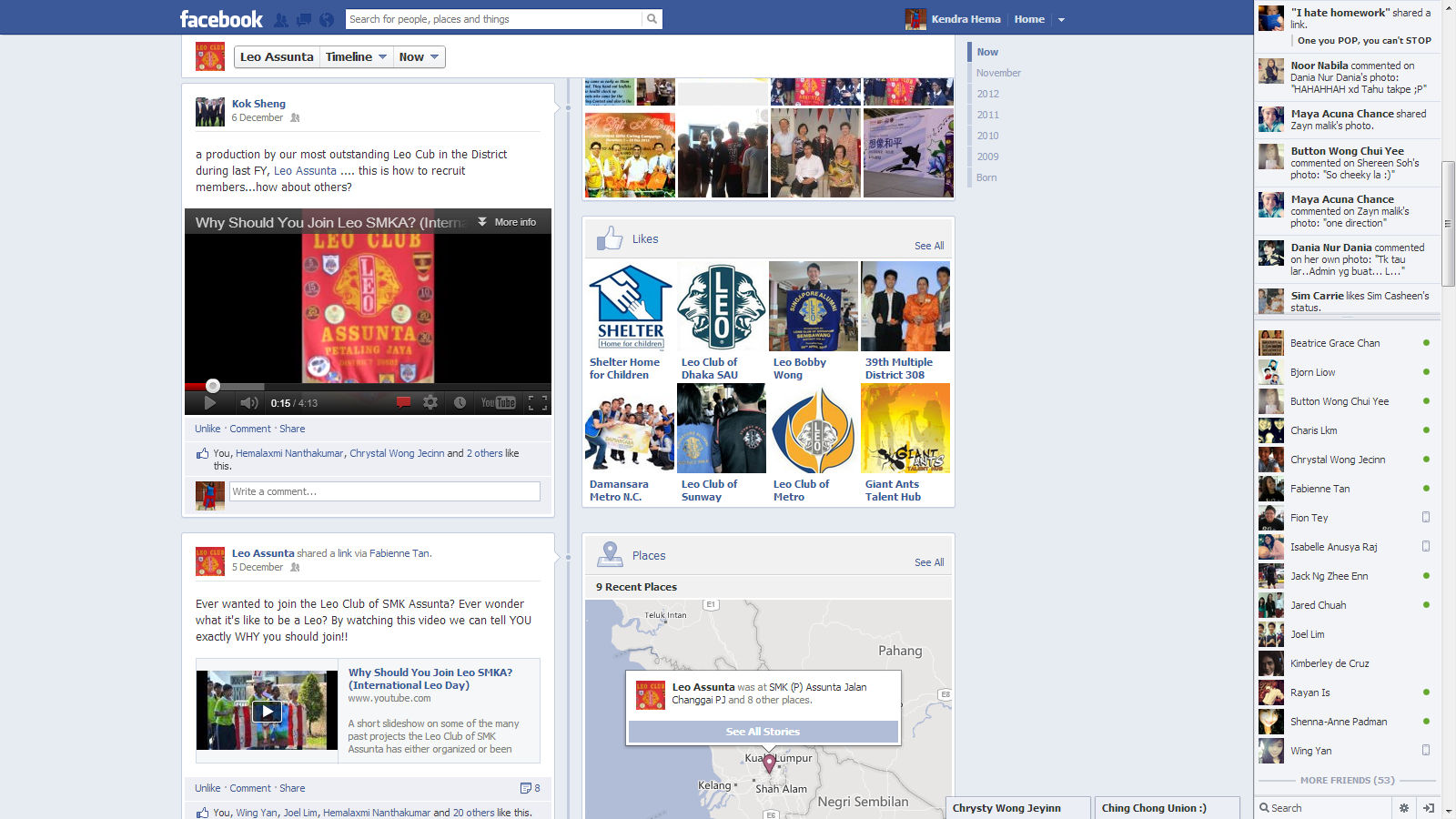Screen dimensions: 1456x819
Task: Click the Likes thumbs-up section icon
Action: click(610, 238)
